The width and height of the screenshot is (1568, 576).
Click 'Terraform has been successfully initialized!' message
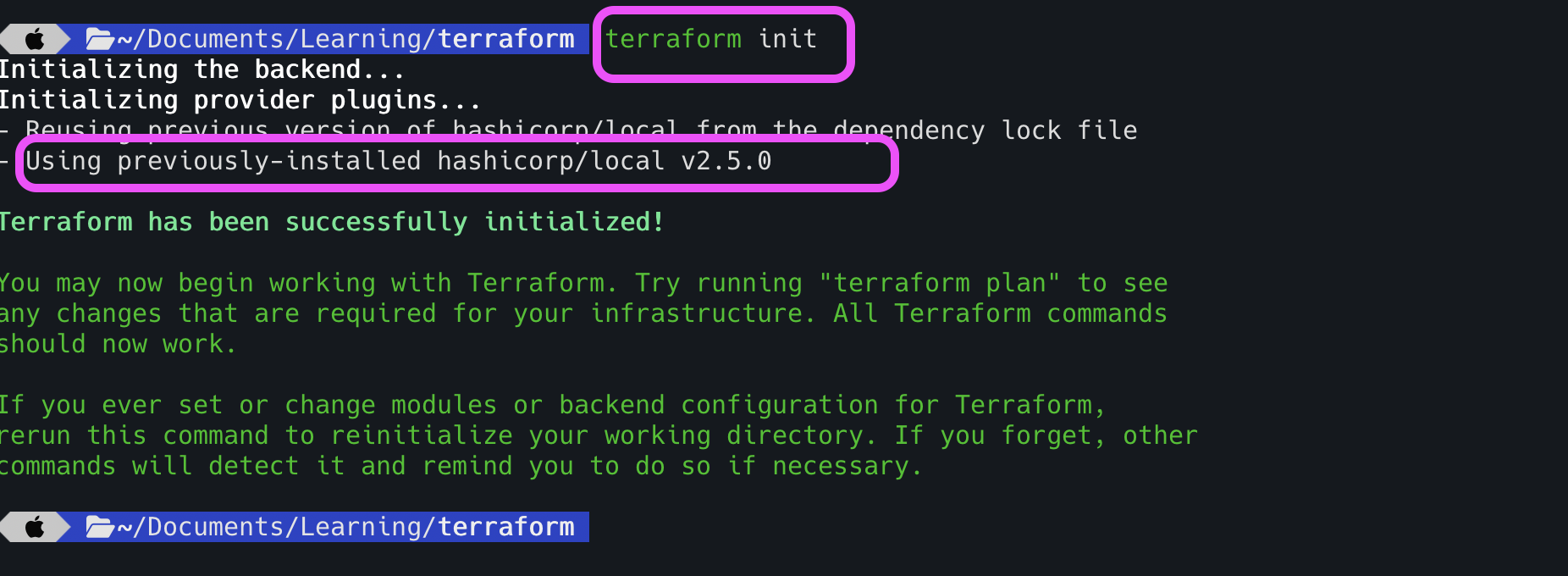pos(332,222)
